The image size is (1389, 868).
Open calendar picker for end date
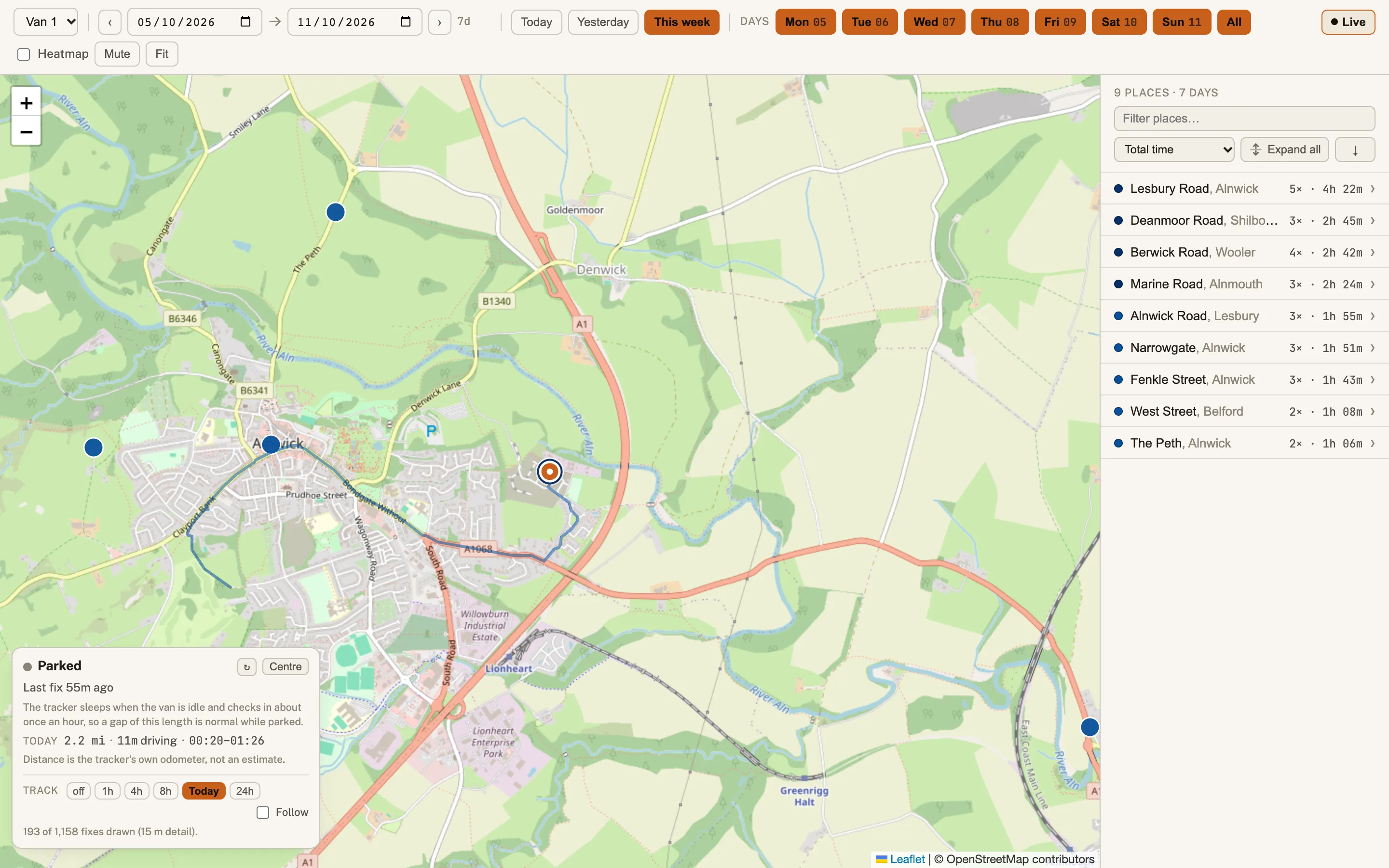[406, 22]
